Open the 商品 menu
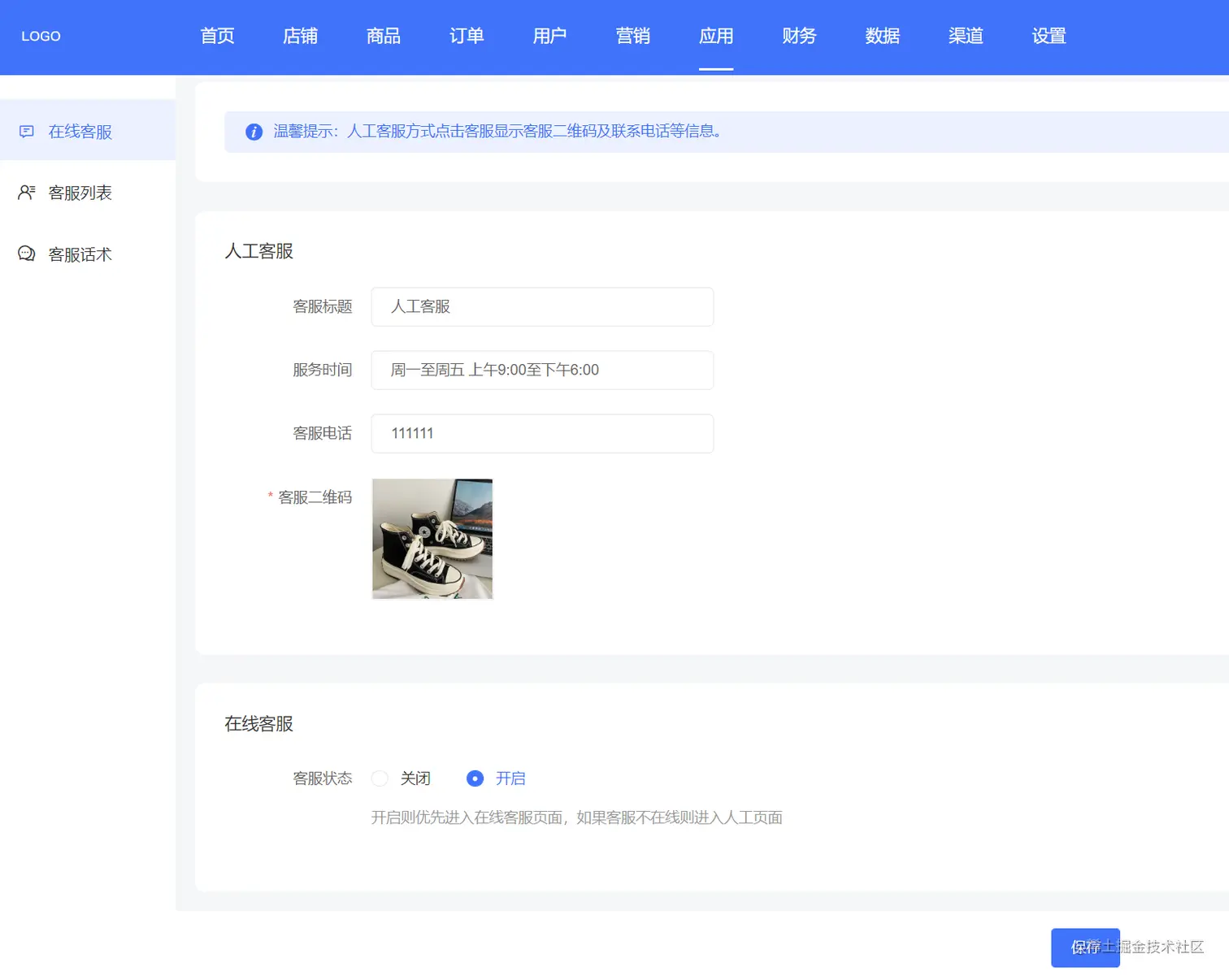 (x=384, y=36)
